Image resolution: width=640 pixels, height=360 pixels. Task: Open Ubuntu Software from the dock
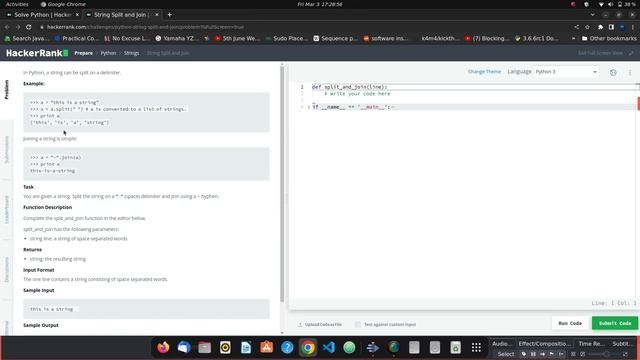(267, 347)
